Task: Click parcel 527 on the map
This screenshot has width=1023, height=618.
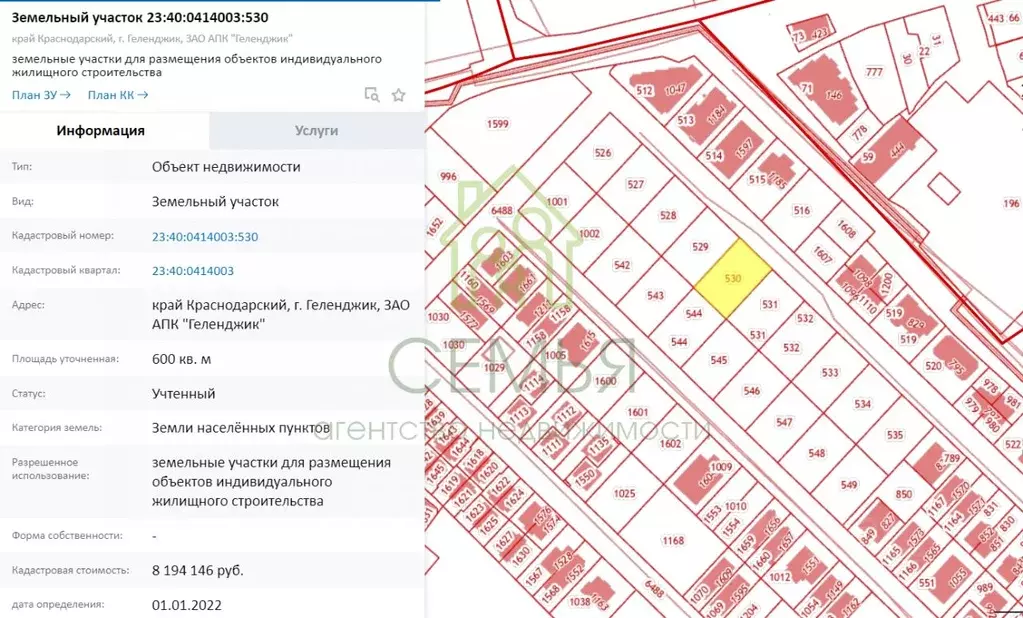Action: coord(635,185)
